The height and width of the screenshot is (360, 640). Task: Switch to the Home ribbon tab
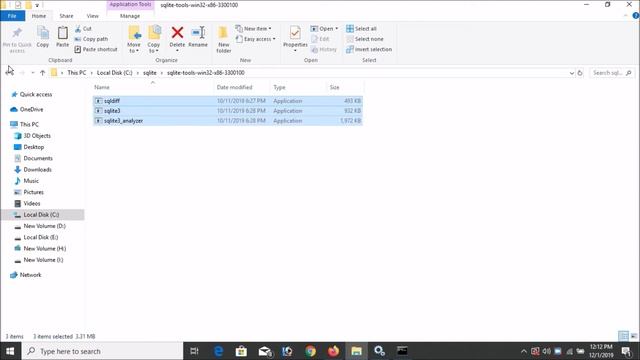pyautogui.click(x=39, y=16)
